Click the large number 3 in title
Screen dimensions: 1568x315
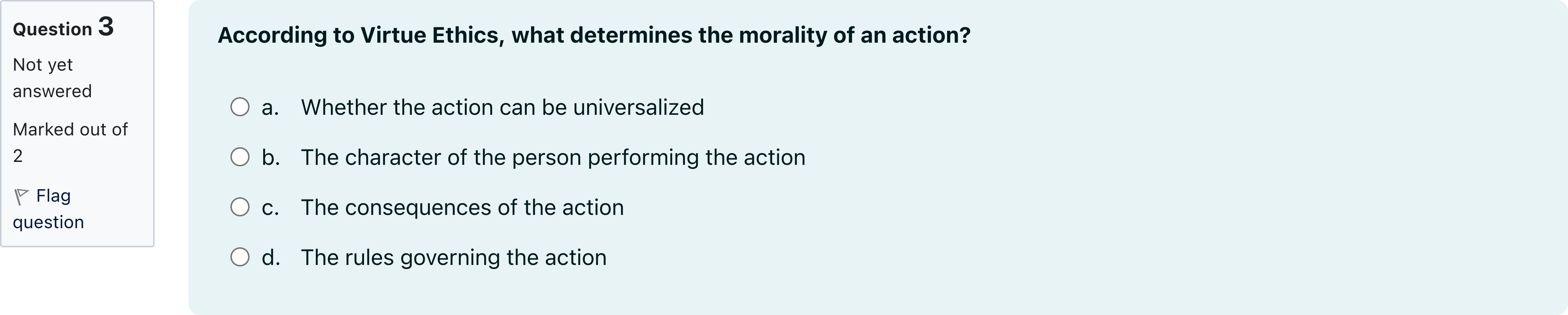[106, 27]
